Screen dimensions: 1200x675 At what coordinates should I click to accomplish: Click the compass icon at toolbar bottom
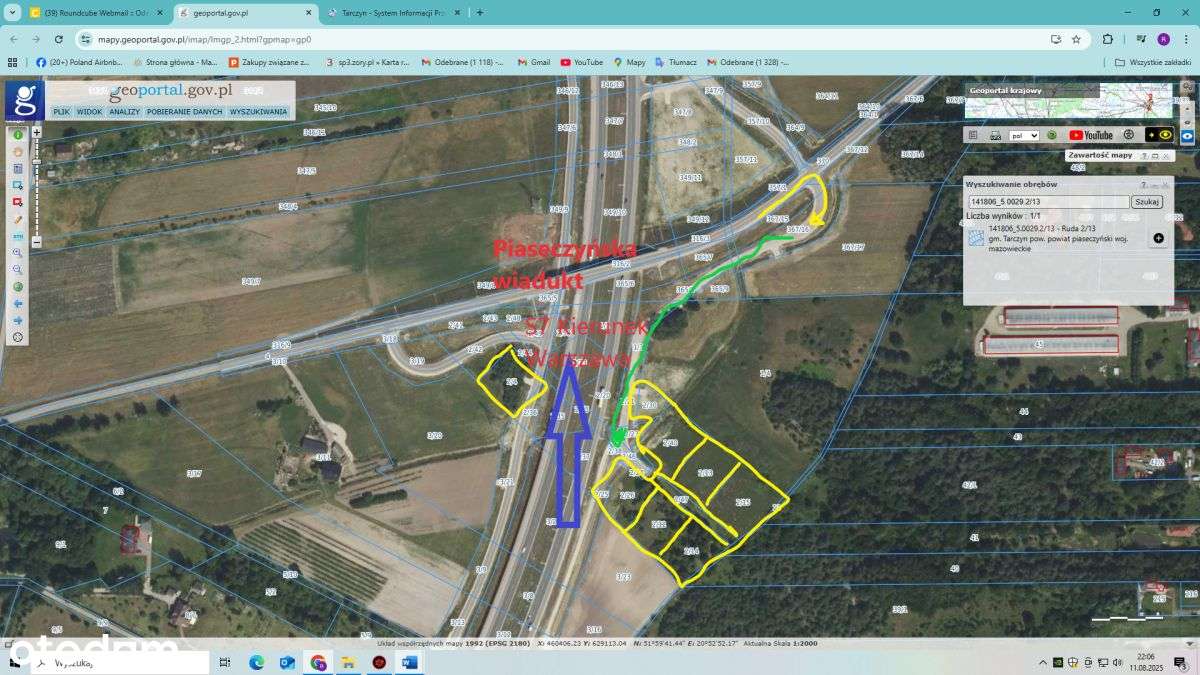click(18, 337)
